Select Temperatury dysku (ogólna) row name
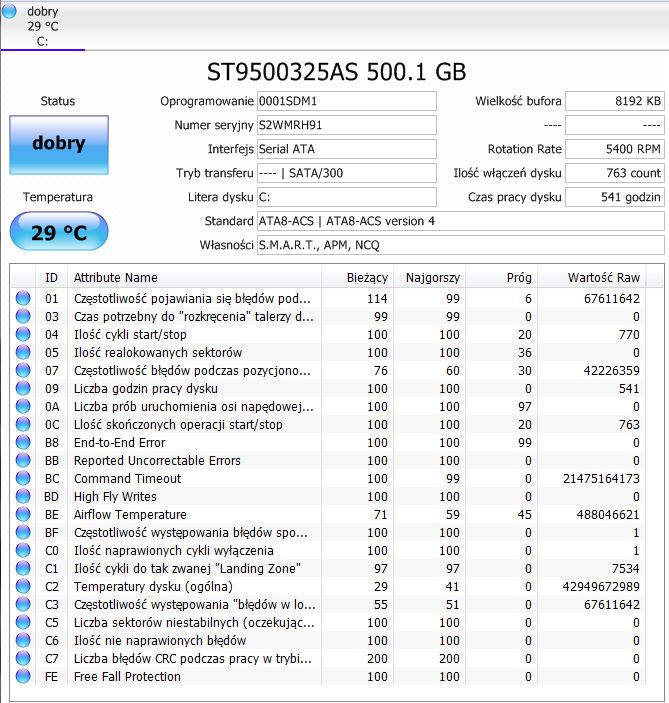The image size is (669, 703). [x=153, y=586]
